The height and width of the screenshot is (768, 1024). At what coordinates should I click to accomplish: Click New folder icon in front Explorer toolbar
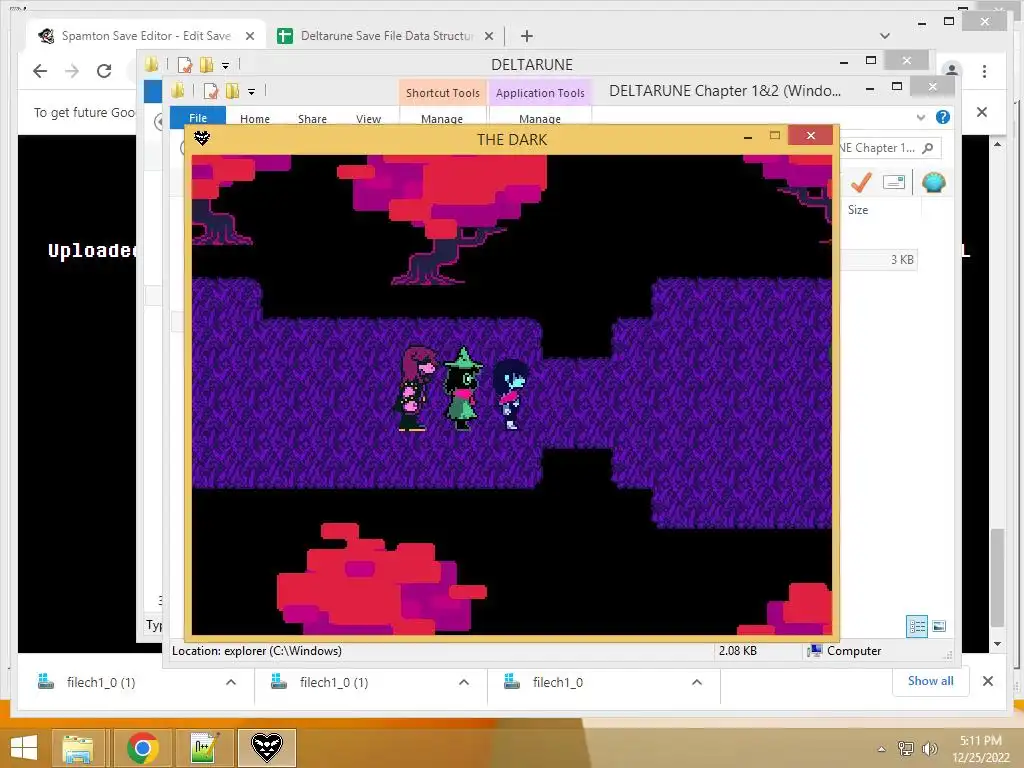pos(232,91)
